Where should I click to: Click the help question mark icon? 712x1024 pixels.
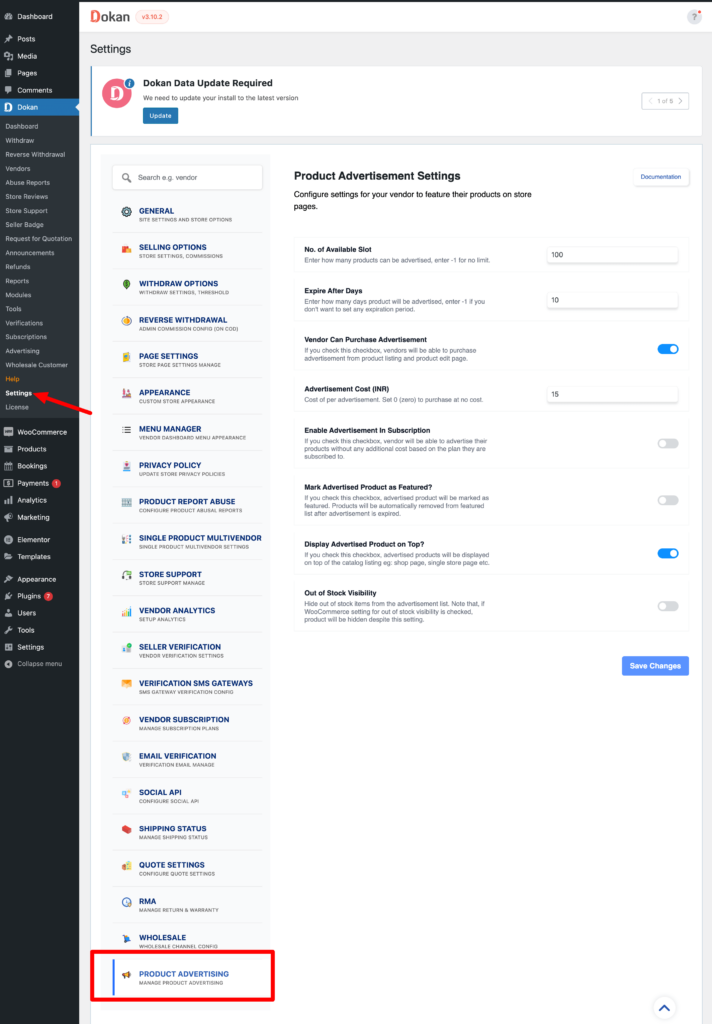694,17
